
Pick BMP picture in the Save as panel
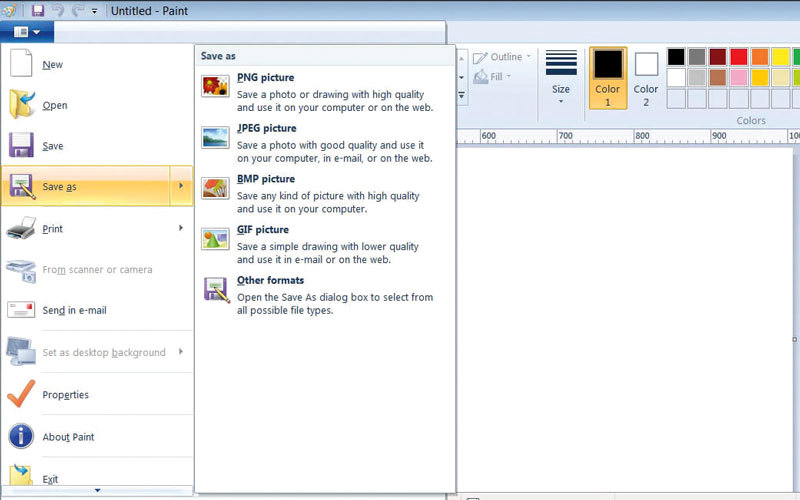265,180
